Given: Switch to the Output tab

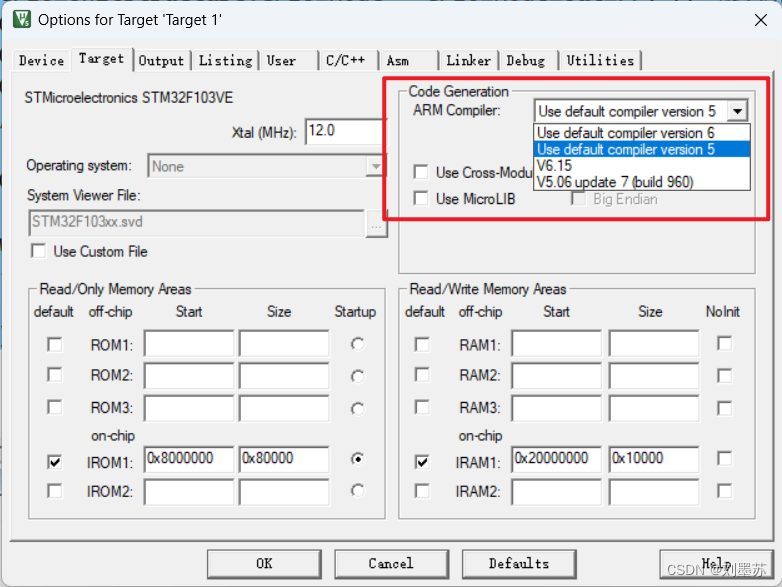Looking at the screenshot, I should pos(161,61).
